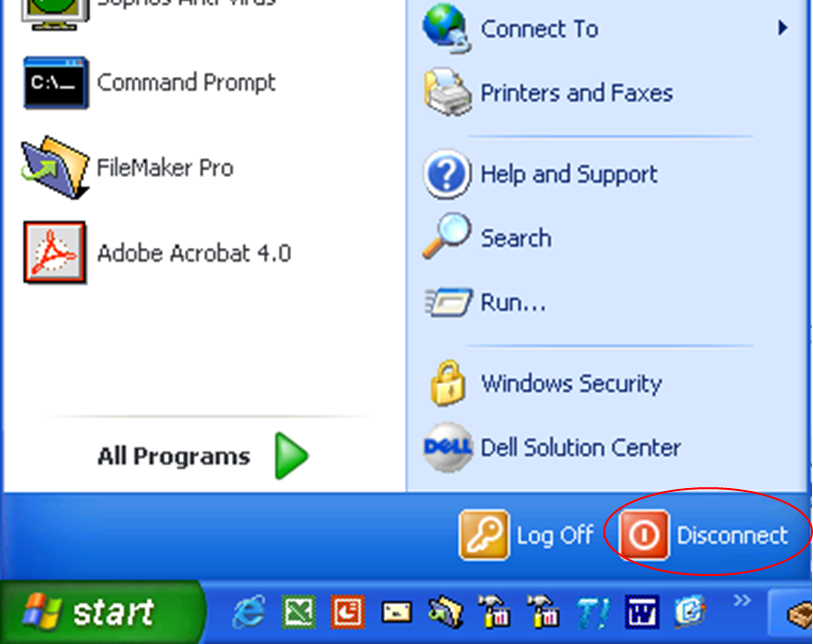Open the Run... dialog
813x644 pixels.
[485, 302]
